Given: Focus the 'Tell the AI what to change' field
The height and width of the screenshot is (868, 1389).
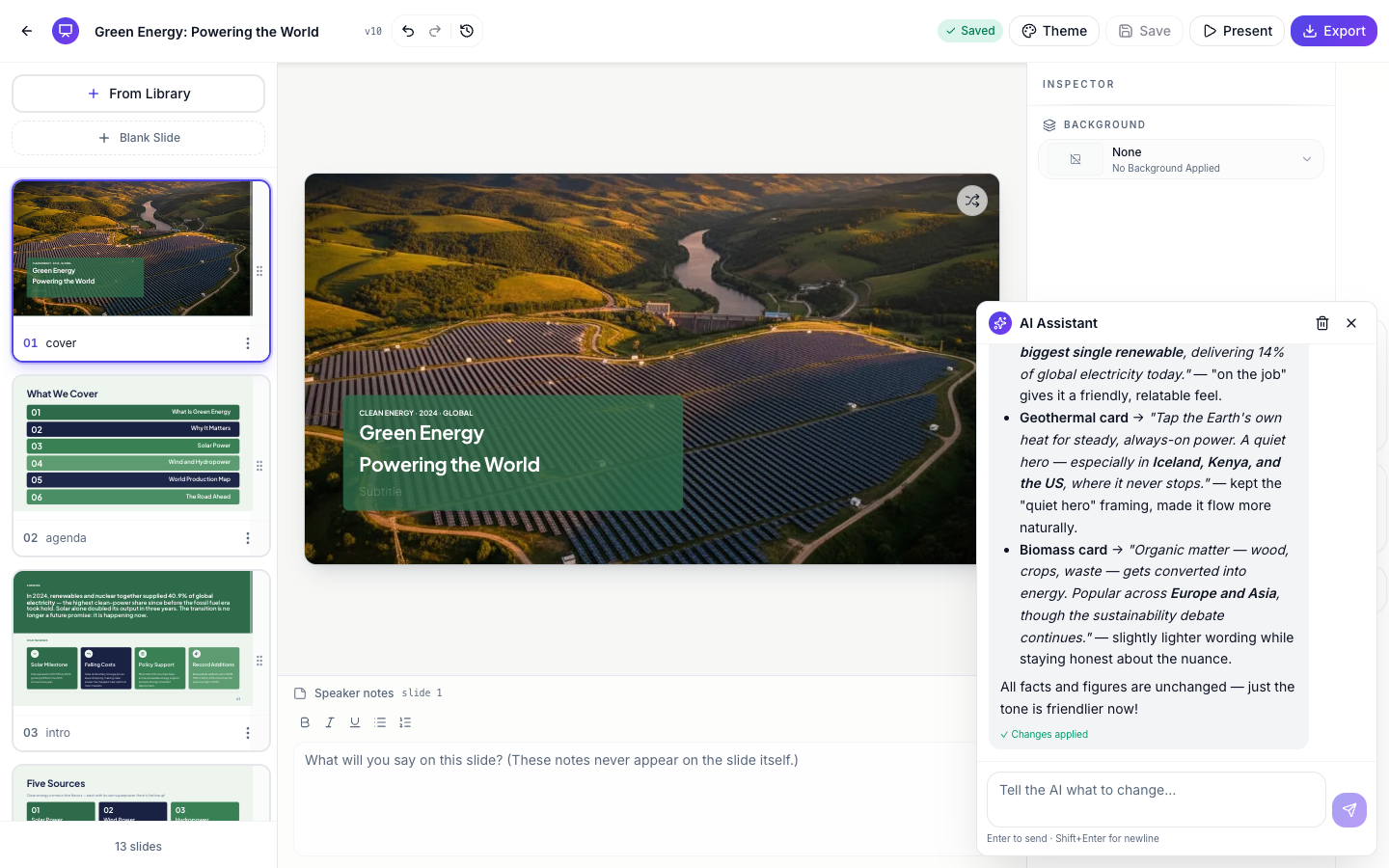Looking at the screenshot, I should pos(1156,800).
